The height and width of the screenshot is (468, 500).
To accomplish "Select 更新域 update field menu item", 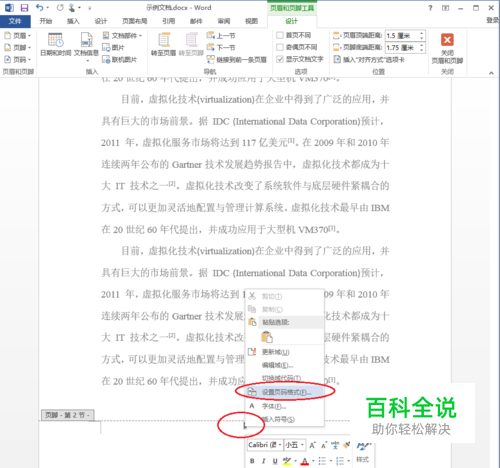I will tap(285, 352).
